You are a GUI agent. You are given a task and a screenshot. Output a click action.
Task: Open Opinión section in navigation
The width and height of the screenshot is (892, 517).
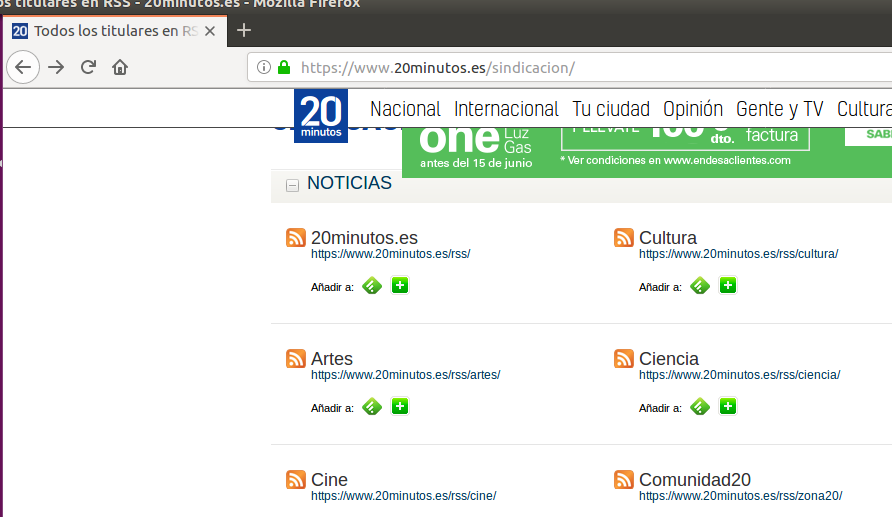pos(693,109)
